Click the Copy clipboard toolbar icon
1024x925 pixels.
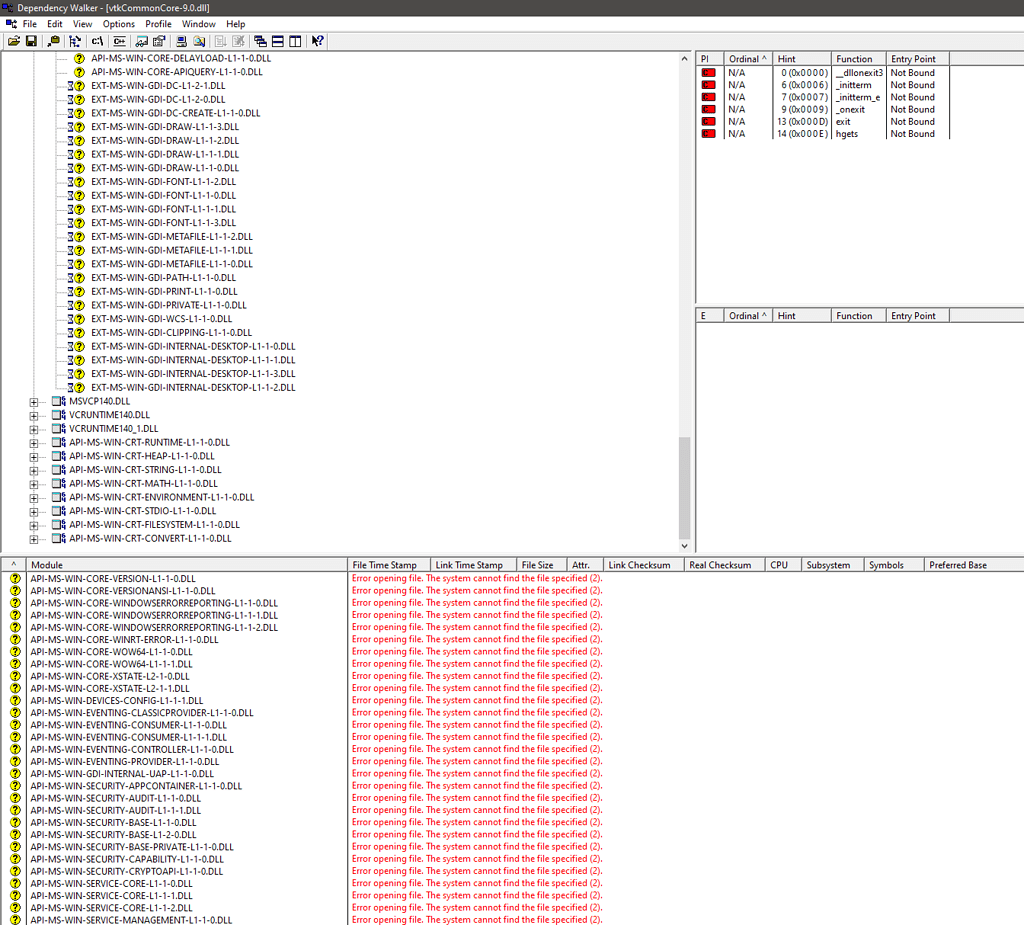click(53, 41)
